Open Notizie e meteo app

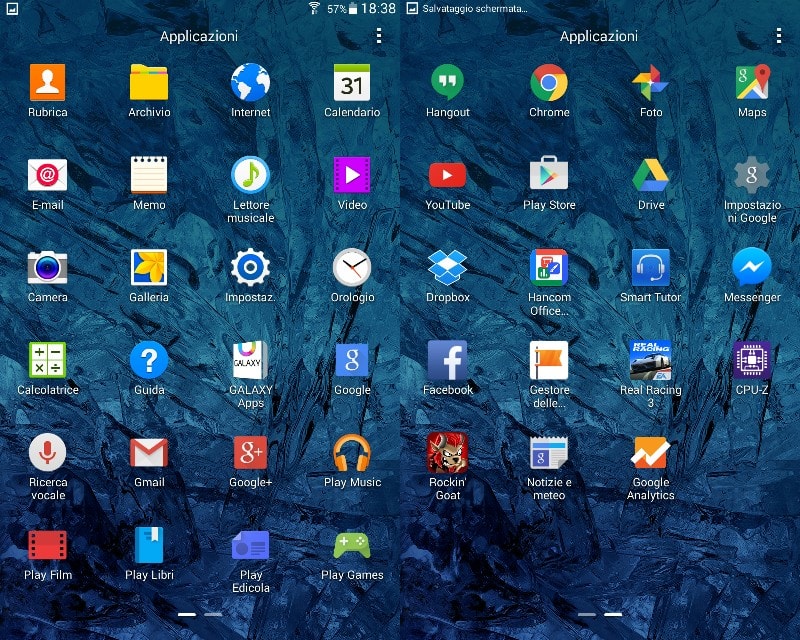(548, 453)
